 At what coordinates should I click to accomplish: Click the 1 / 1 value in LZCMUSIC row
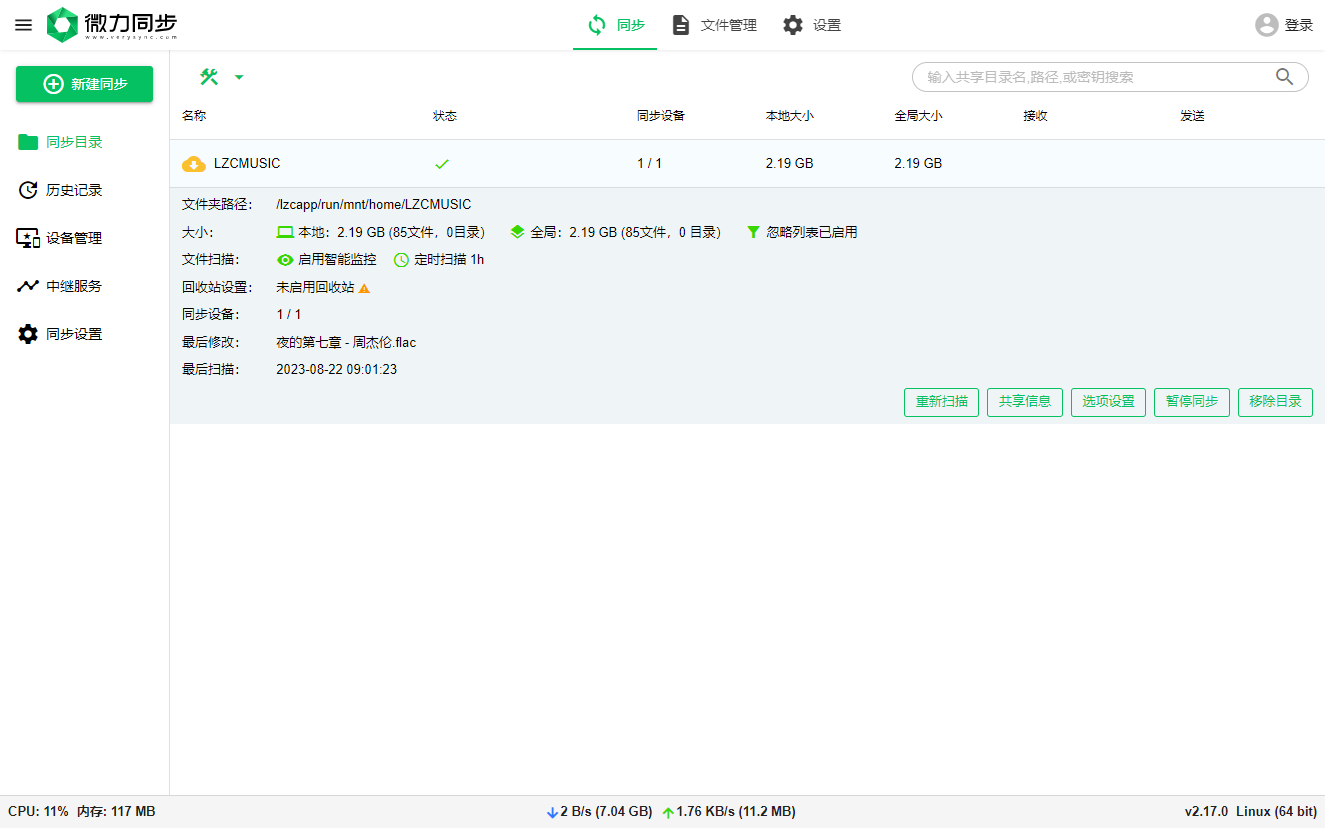tap(650, 163)
